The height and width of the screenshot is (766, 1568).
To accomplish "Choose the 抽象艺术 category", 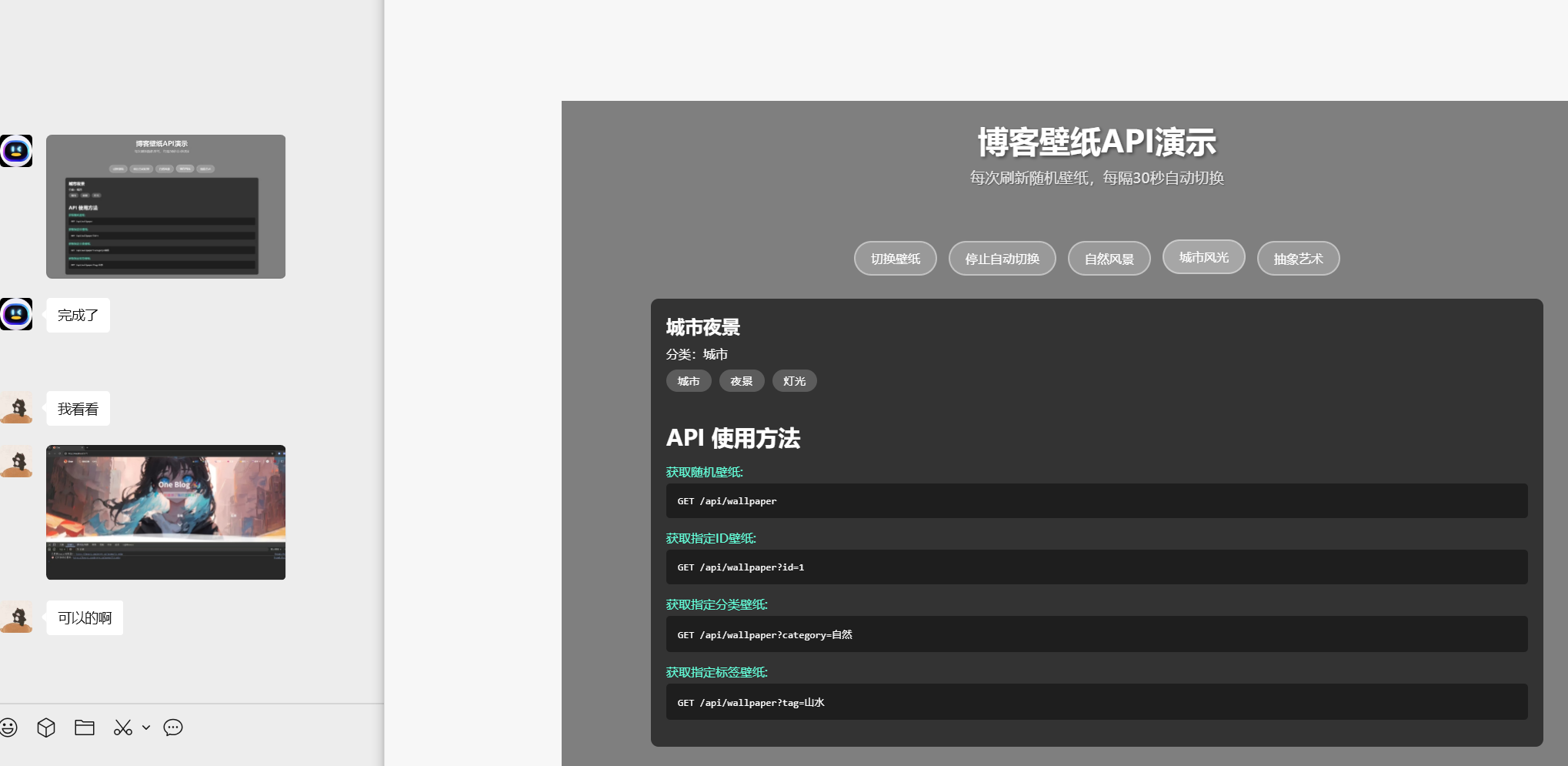I will [1298, 259].
